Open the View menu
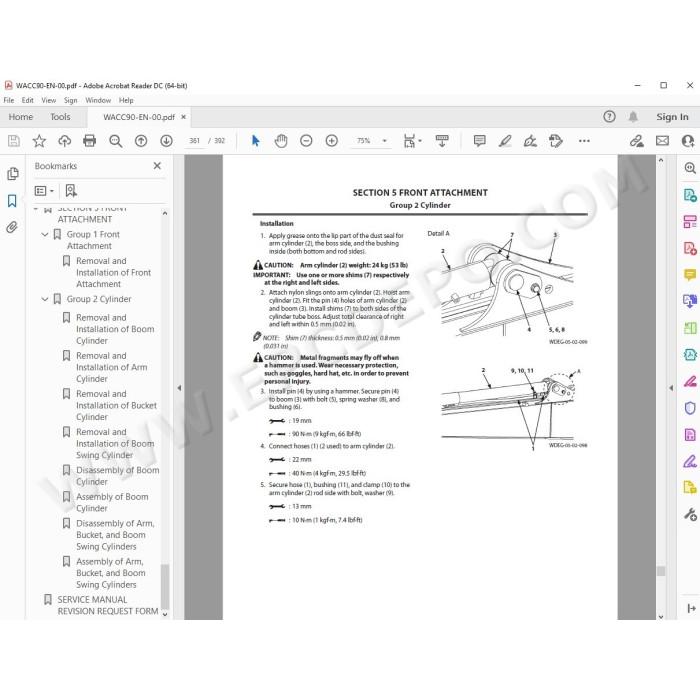Screen dimensions: 700x700 click(49, 100)
